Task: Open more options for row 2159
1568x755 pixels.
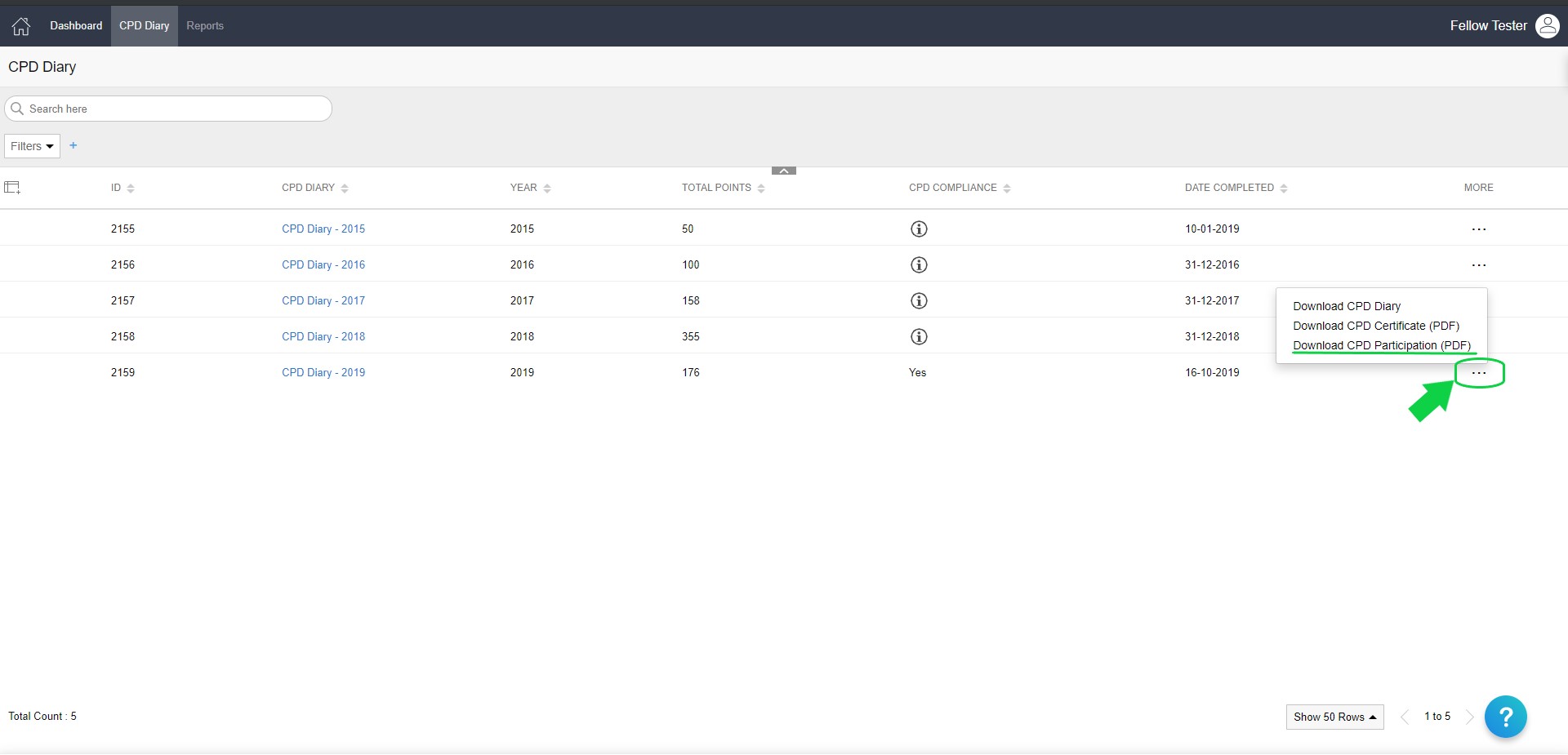Action: point(1478,373)
